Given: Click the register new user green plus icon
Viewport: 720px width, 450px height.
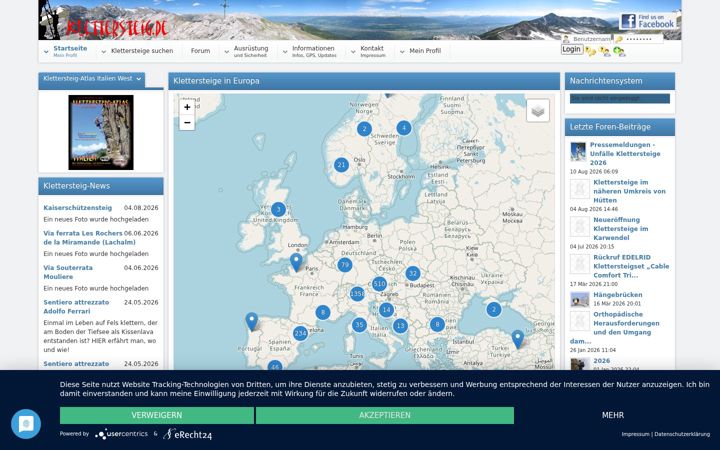Looking at the screenshot, I should click(619, 51).
